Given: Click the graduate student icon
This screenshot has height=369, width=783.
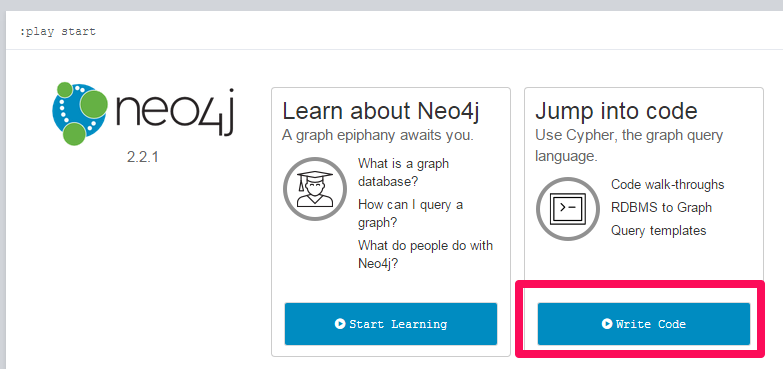Looking at the screenshot, I should tap(315, 189).
